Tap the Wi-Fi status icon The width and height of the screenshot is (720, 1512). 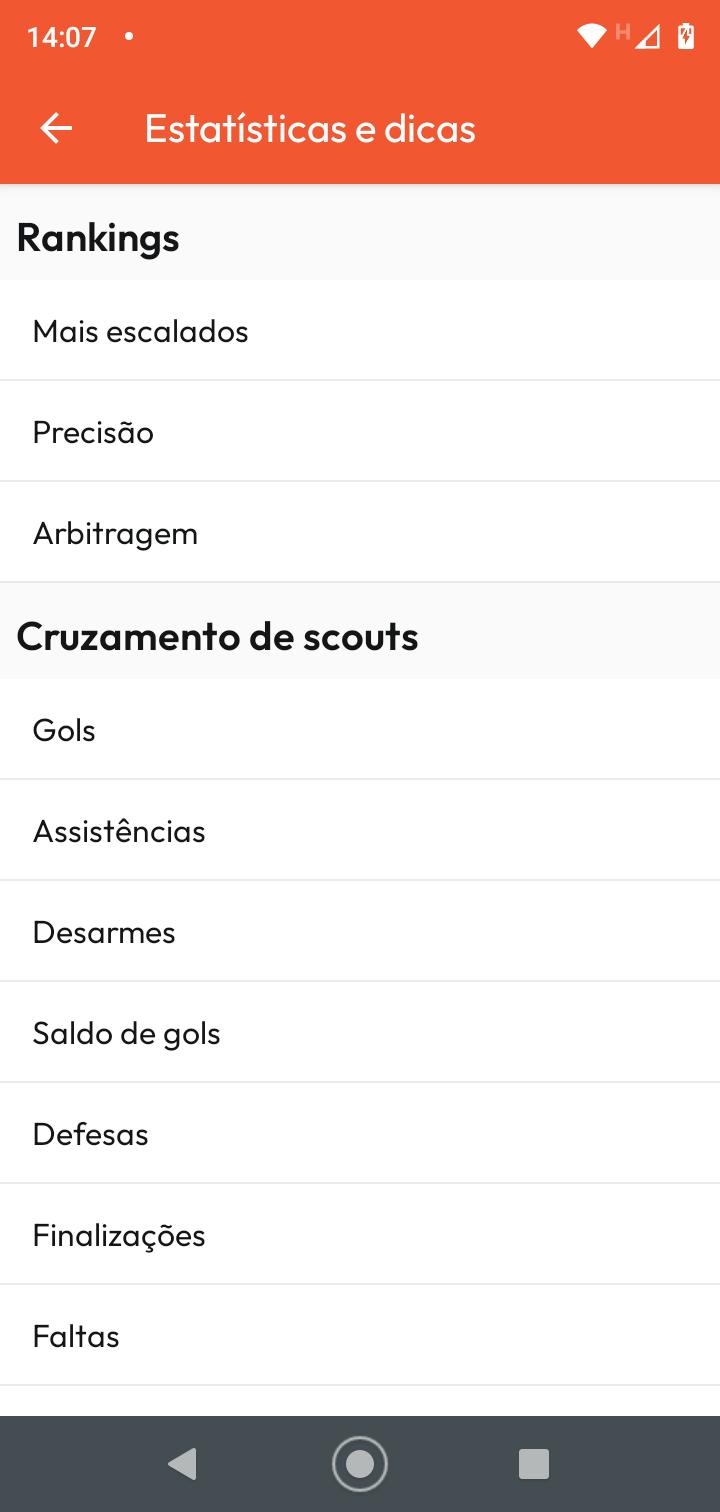[x=591, y=37]
